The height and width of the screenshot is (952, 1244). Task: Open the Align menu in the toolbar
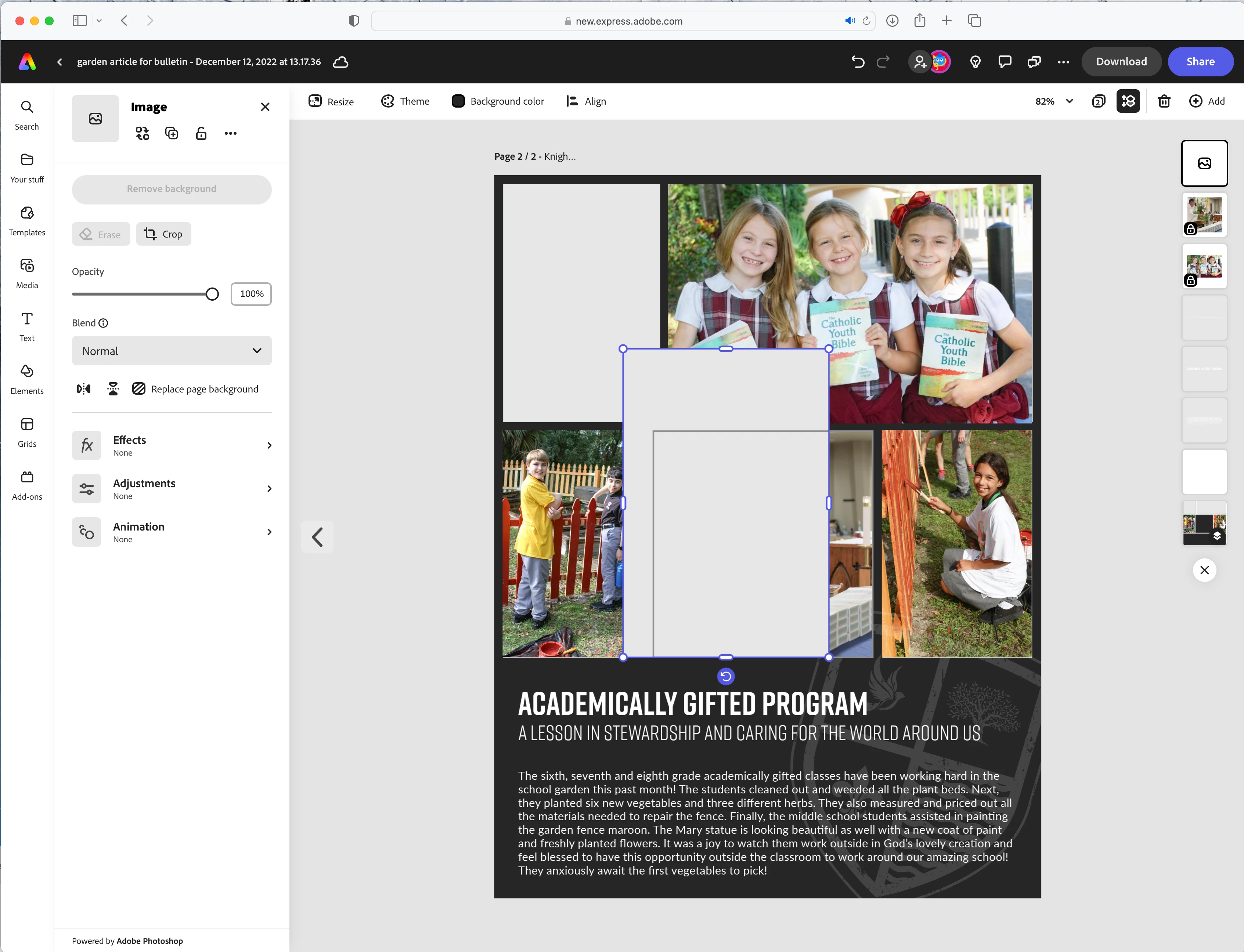[586, 101]
